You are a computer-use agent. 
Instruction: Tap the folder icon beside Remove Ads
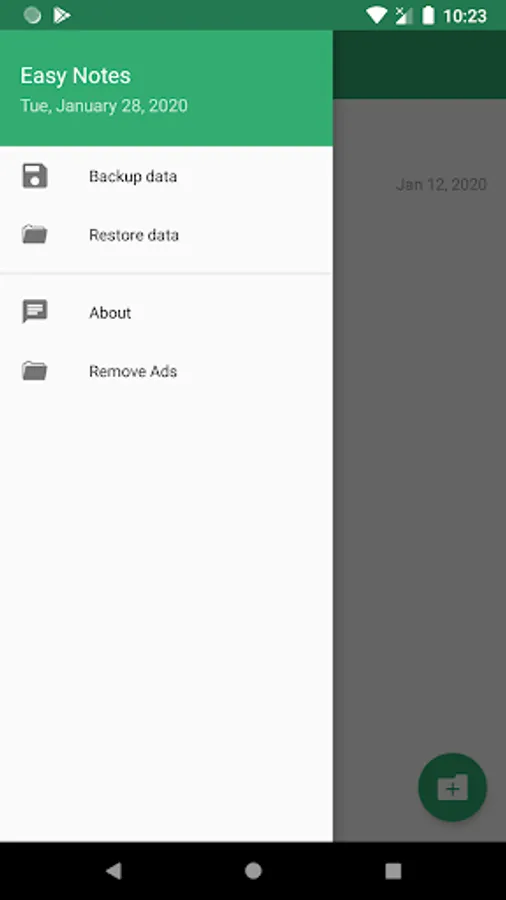34,371
